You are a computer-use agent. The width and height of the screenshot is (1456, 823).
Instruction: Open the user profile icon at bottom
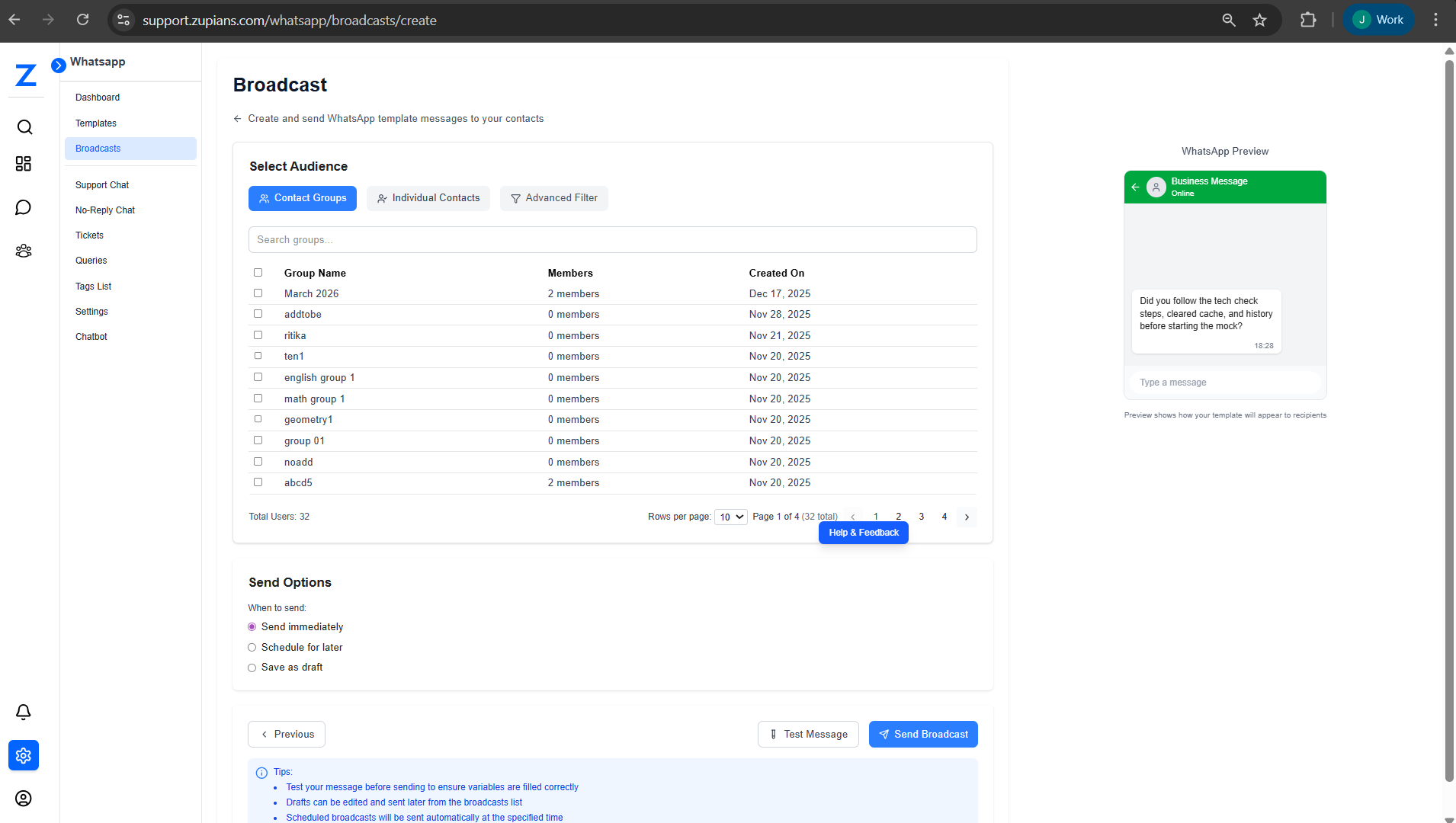tap(24, 798)
